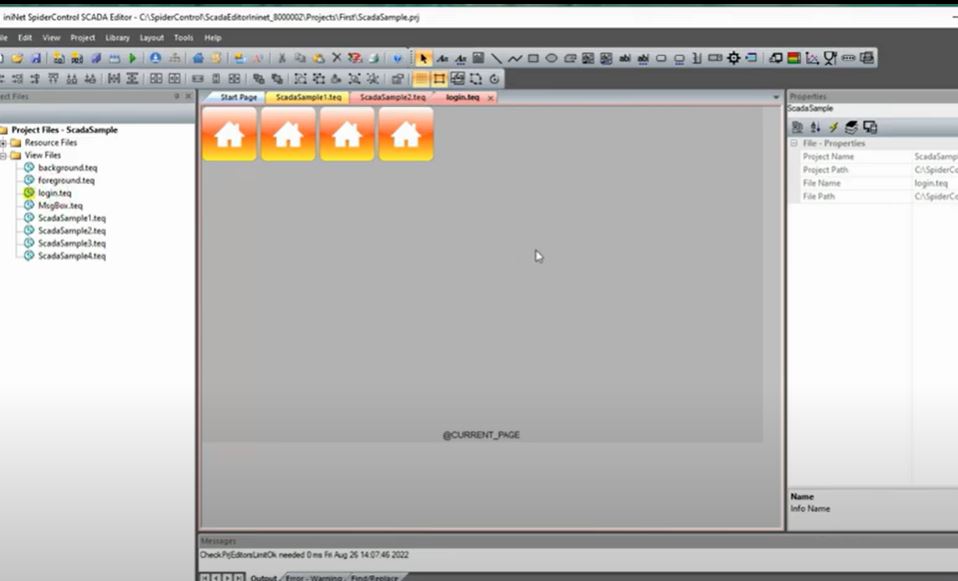
Task: Click the red-green color palette icon
Action: 793,59
